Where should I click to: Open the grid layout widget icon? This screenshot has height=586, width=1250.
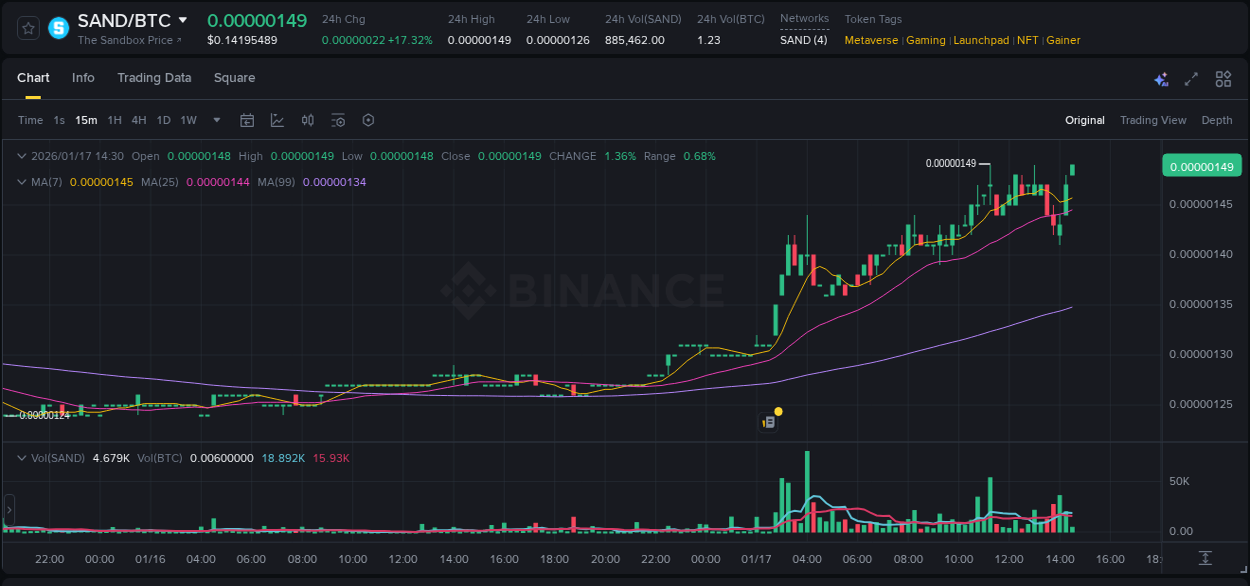click(1223, 78)
